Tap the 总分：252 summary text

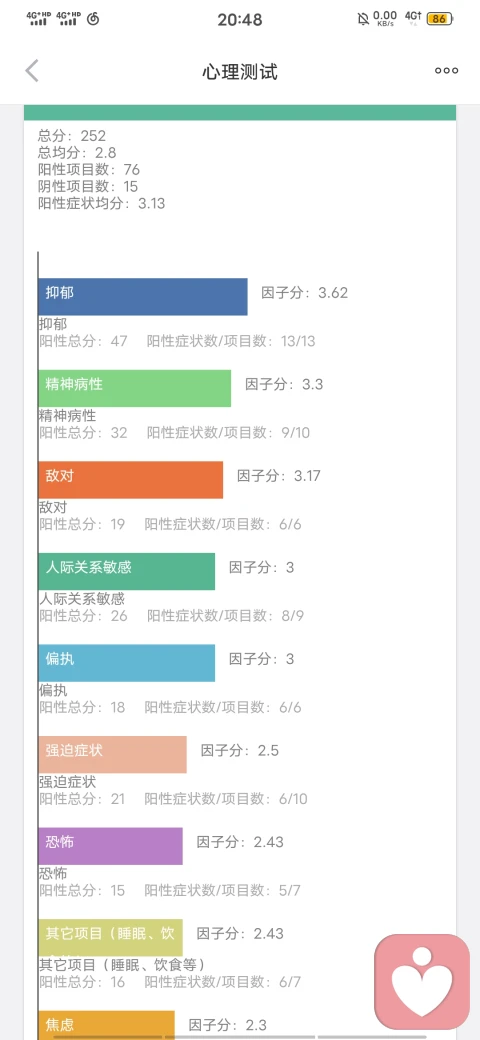(x=72, y=136)
